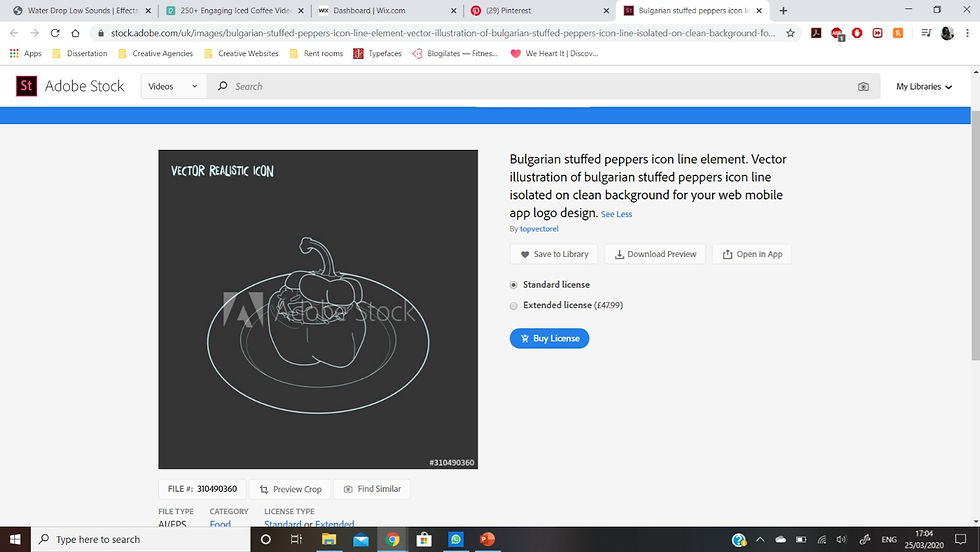The height and width of the screenshot is (552, 980).
Task: Navigate back in browser history
Action: click(14, 33)
